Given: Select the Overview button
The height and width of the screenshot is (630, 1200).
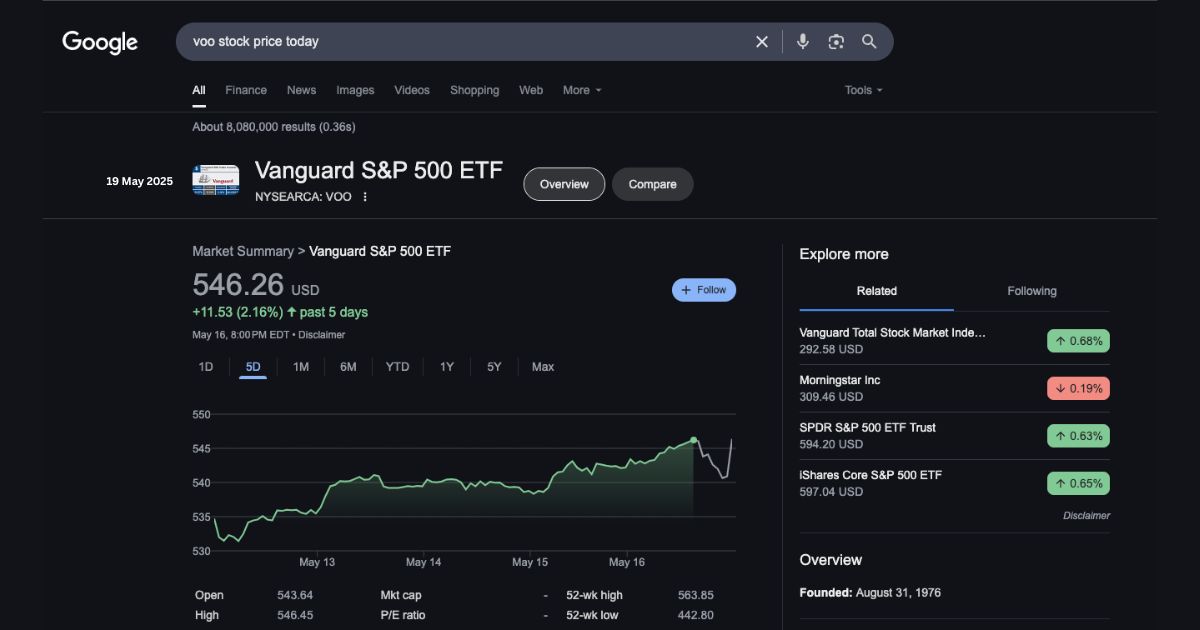Looking at the screenshot, I should click(563, 184).
